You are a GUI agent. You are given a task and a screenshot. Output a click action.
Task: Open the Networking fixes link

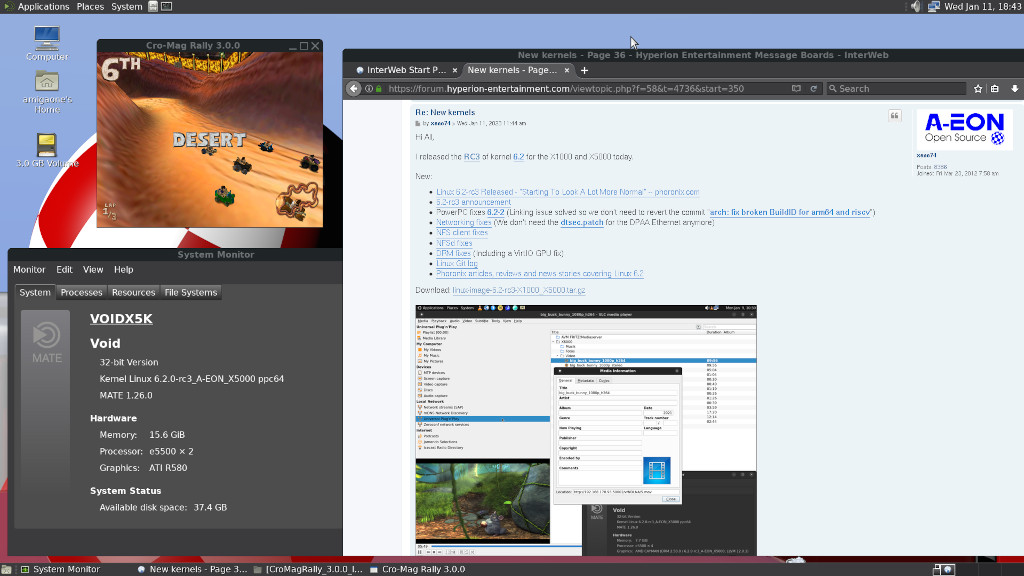click(464, 222)
